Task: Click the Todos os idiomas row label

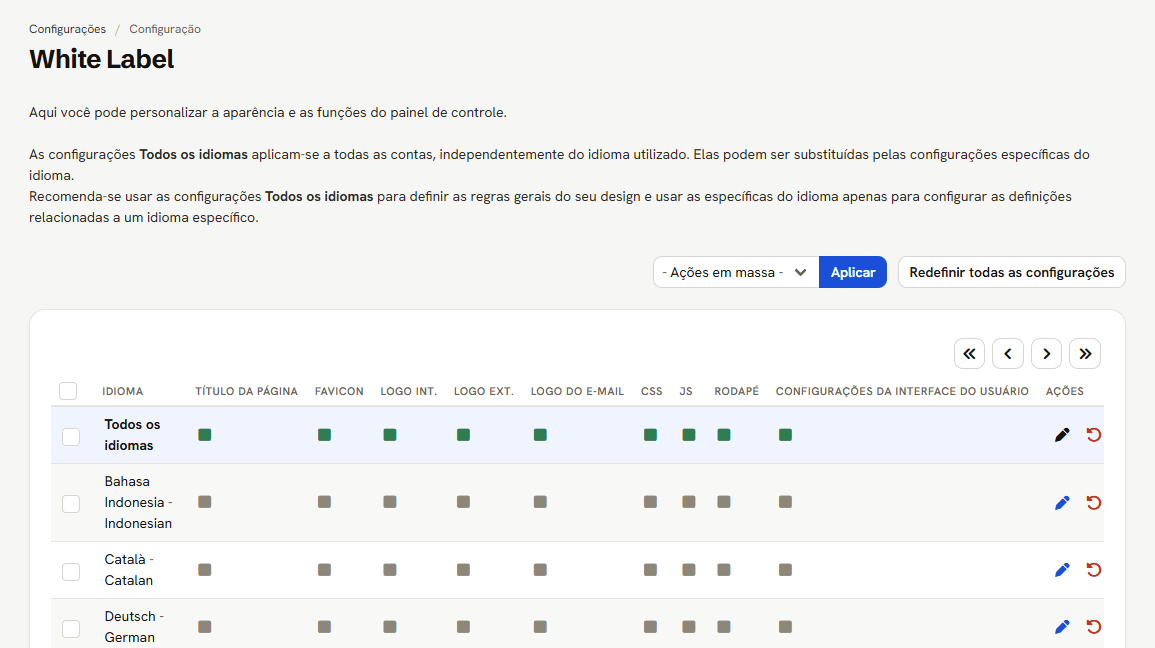Action: 133,435
